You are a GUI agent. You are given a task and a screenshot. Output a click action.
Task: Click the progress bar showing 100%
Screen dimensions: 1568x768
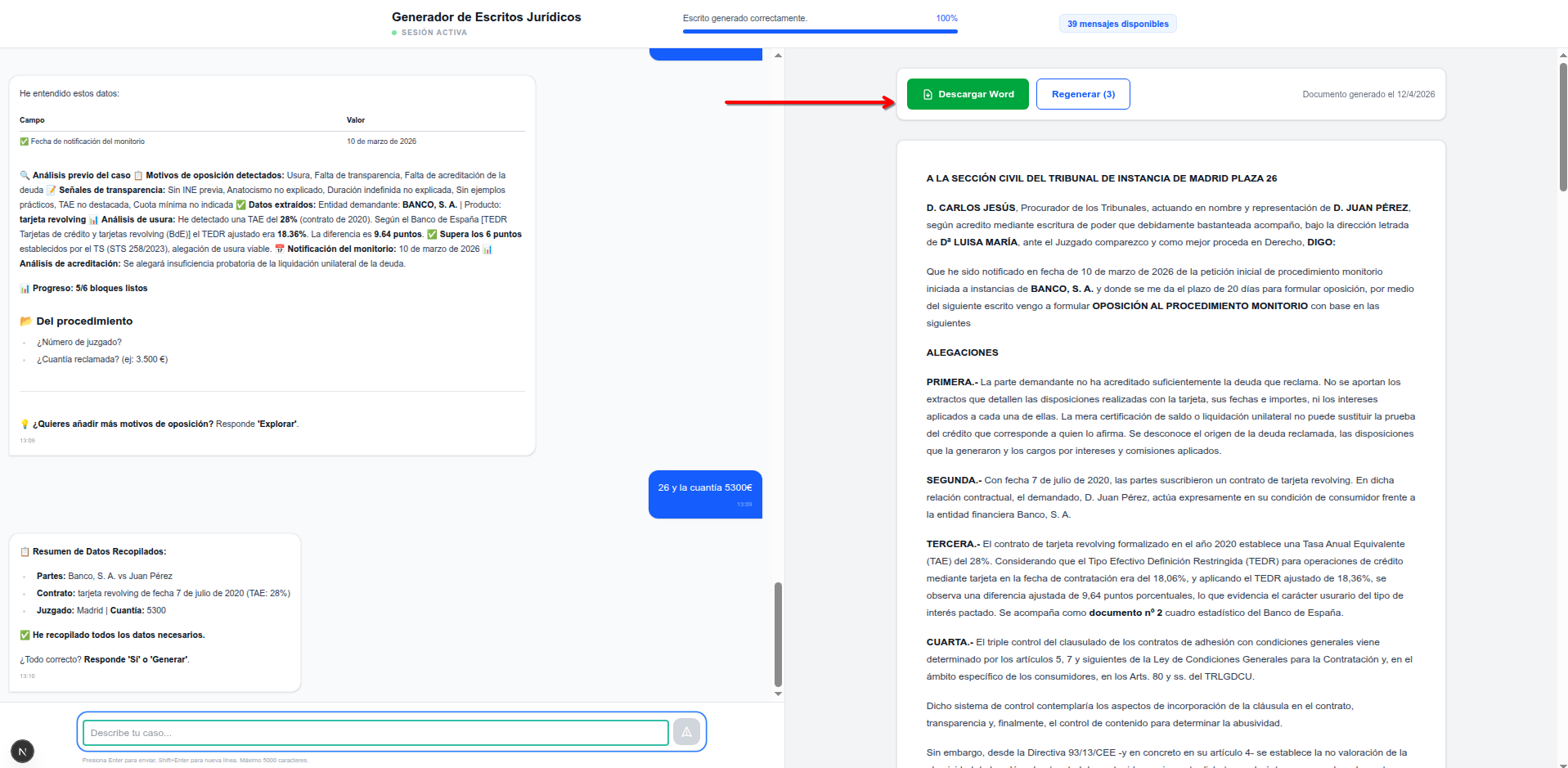[820, 31]
